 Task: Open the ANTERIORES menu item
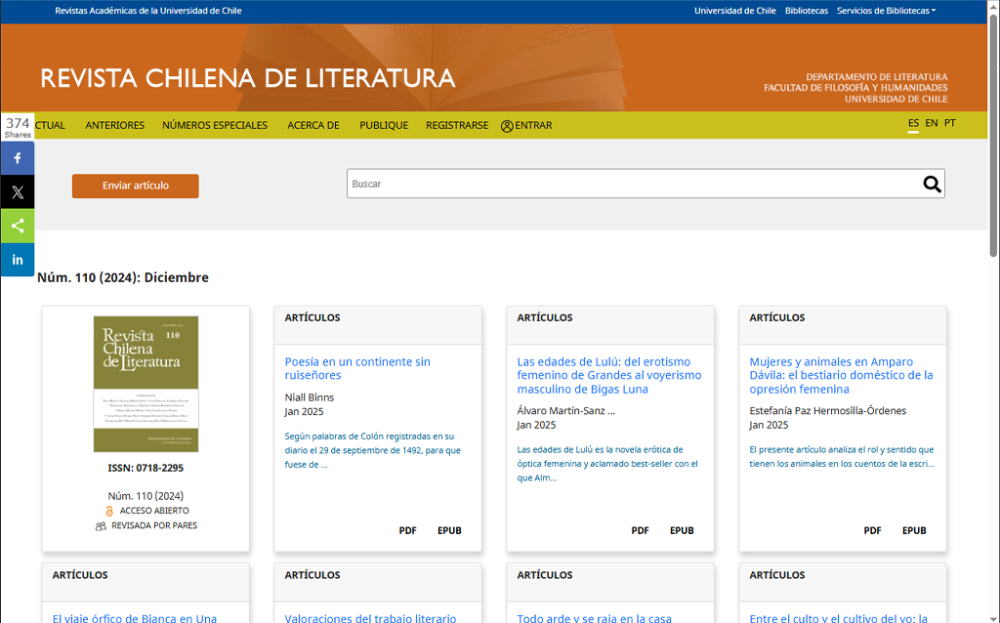[114, 125]
